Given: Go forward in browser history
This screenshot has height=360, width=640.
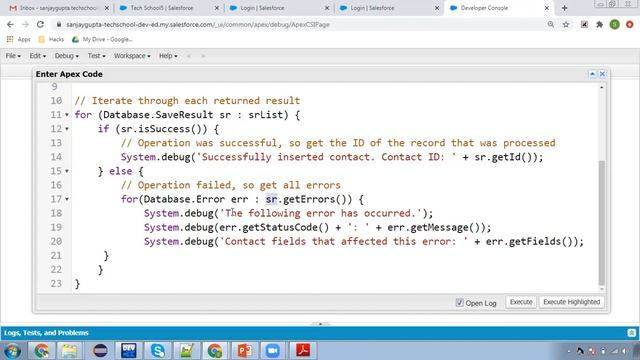Looking at the screenshot, I should (25, 24).
